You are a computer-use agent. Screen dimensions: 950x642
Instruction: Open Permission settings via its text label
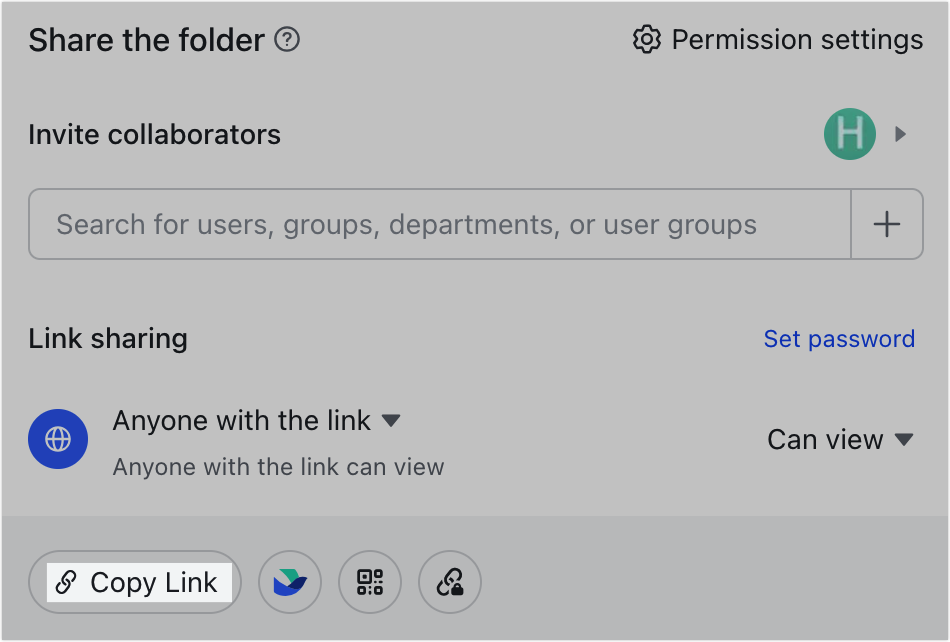(x=797, y=40)
